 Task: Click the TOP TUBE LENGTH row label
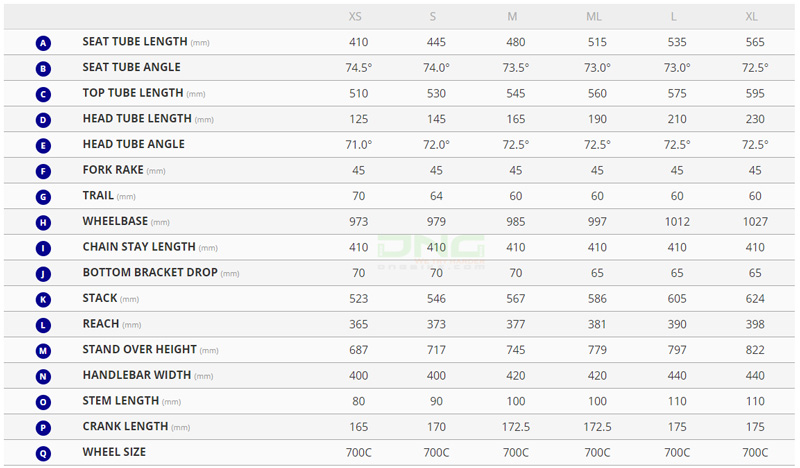(133, 93)
